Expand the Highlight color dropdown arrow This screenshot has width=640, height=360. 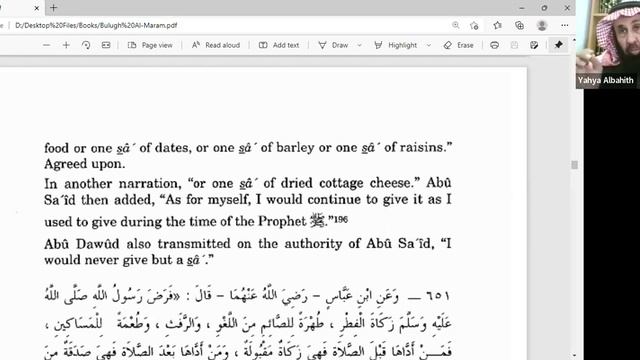[429, 45]
